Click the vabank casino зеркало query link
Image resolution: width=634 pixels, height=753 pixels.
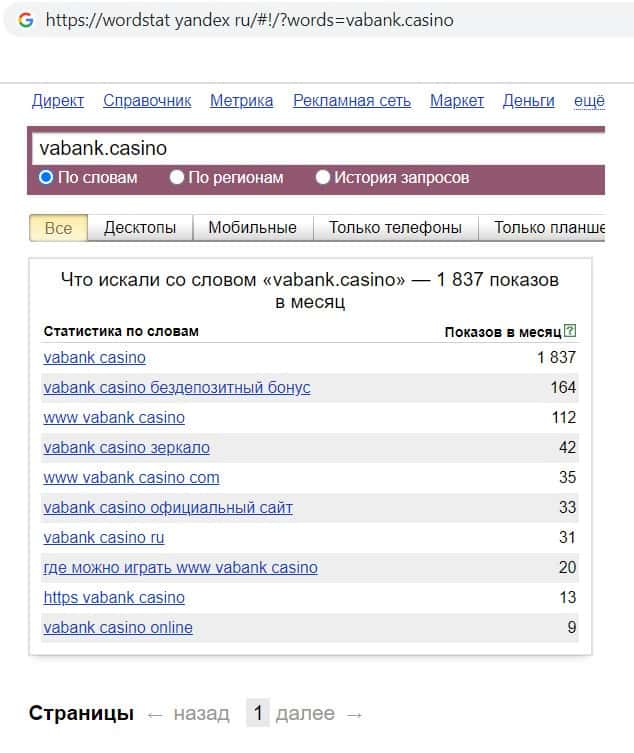(x=127, y=448)
